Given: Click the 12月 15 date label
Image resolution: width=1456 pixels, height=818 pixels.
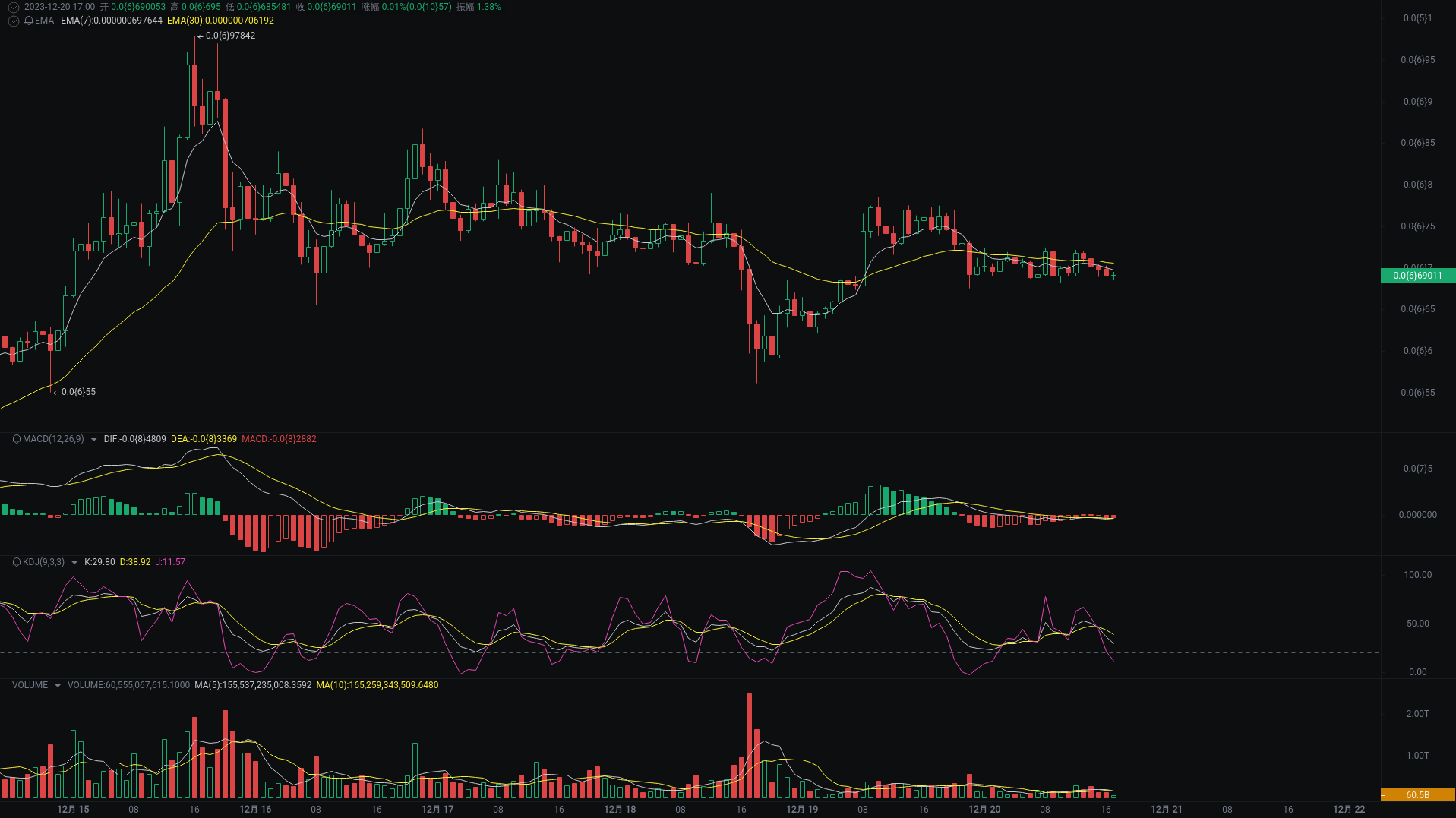Looking at the screenshot, I should (x=73, y=810).
